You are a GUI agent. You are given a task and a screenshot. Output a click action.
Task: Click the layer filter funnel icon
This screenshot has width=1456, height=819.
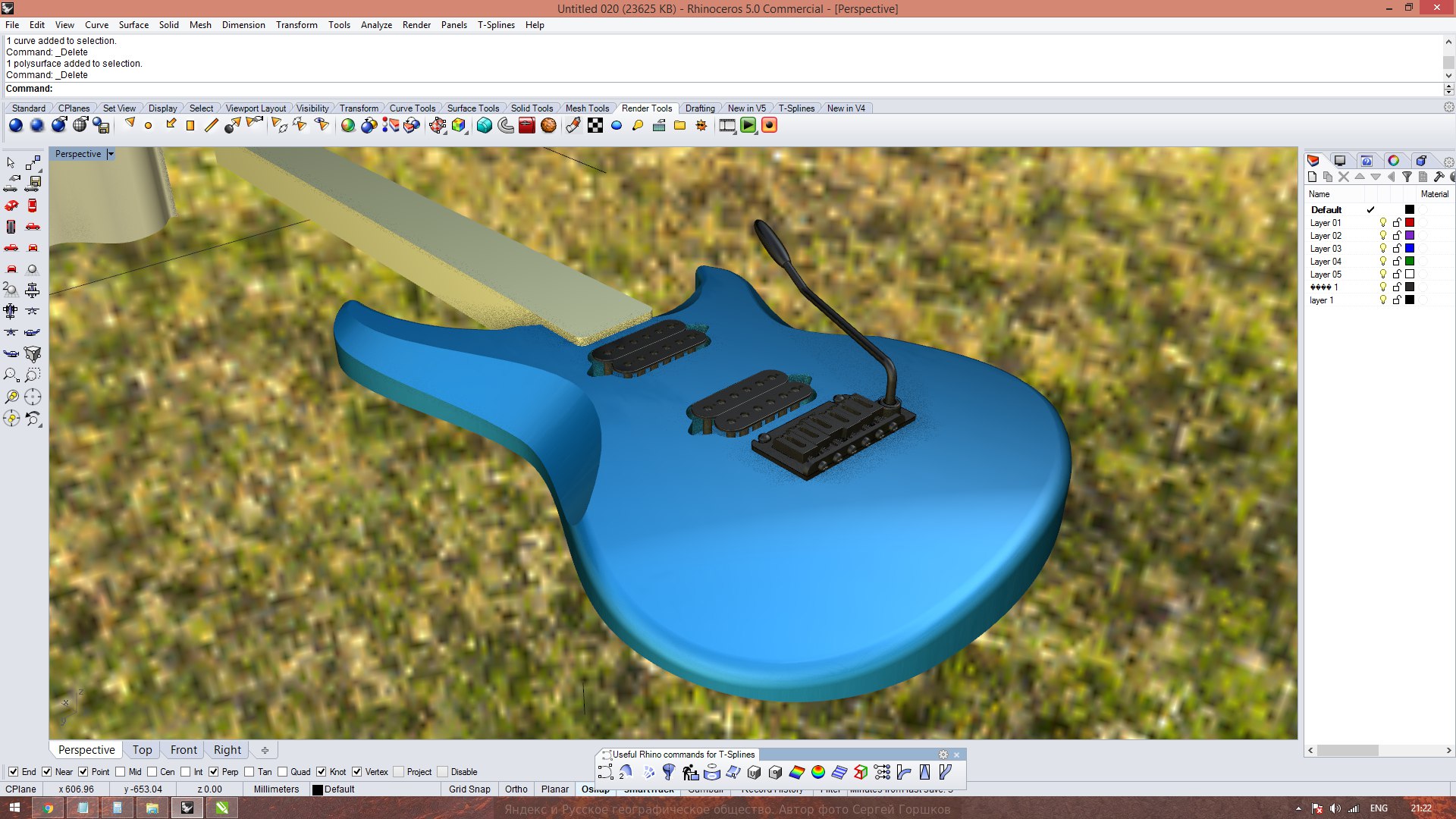(x=1407, y=177)
